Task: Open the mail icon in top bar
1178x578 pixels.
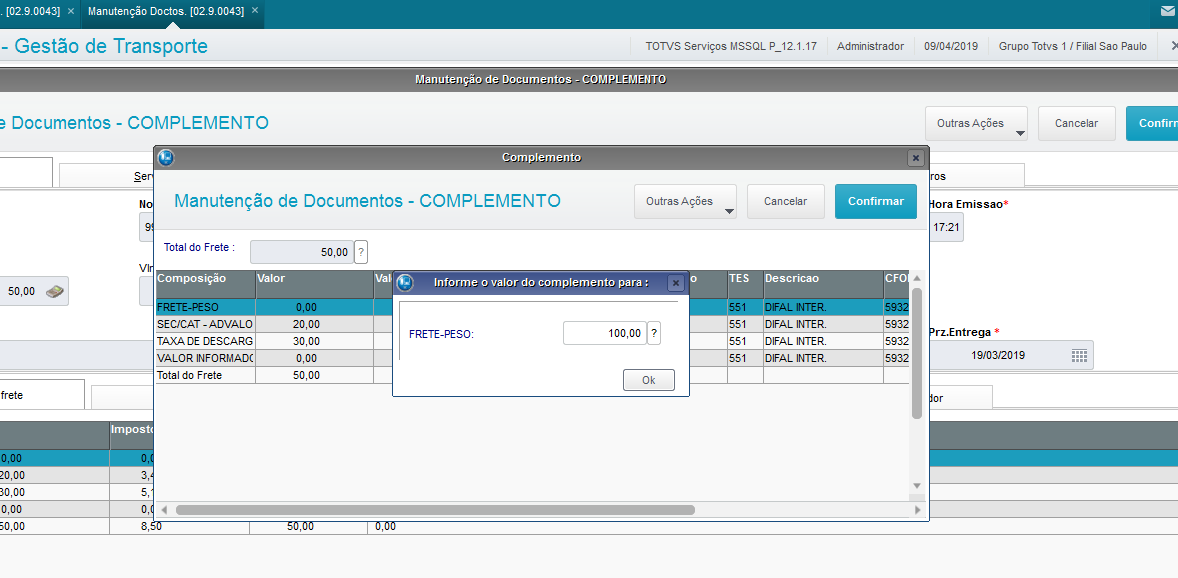Action: 1166,12
